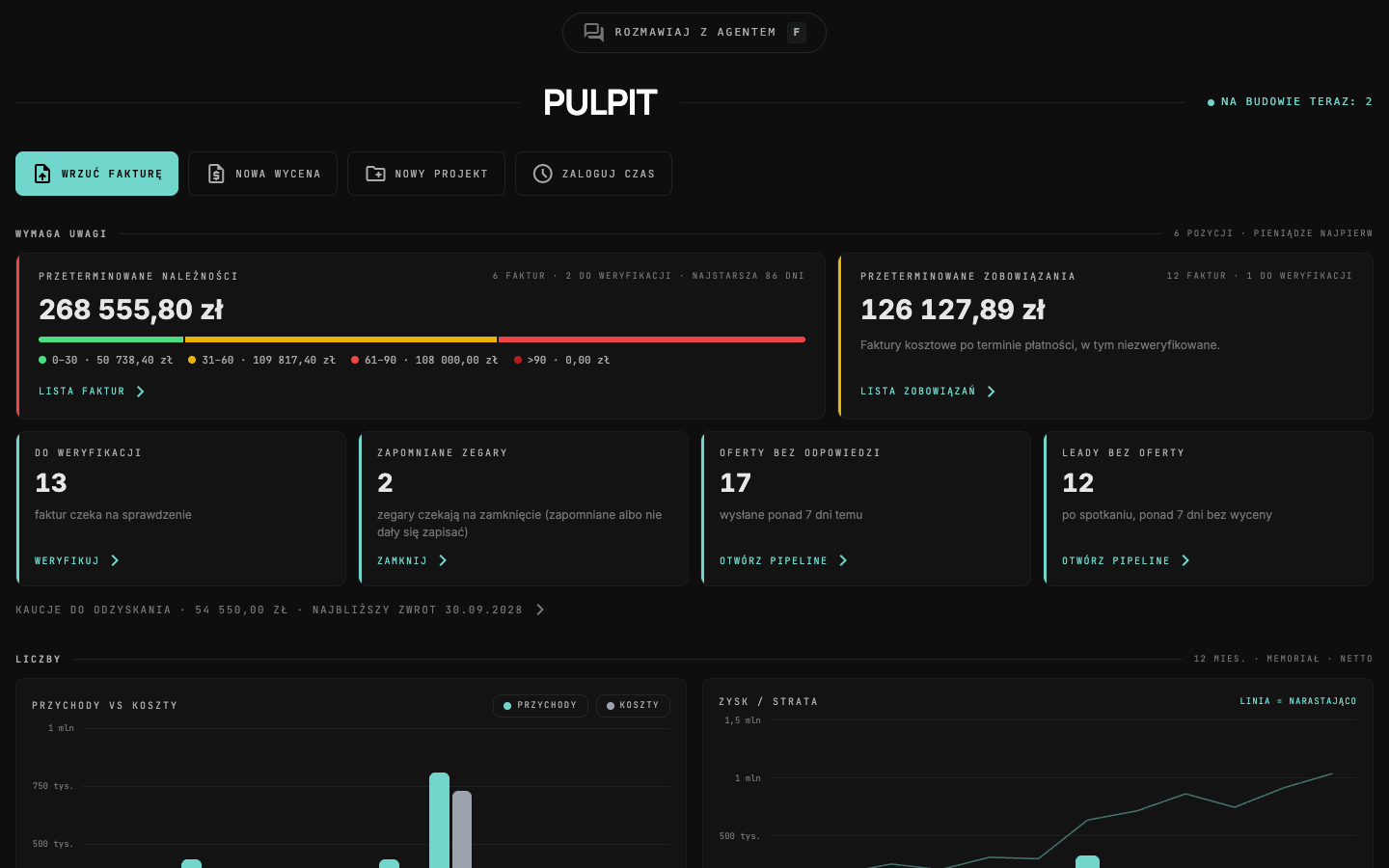This screenshot has height=868, width=1389.
Task: Click the green dot beside Na budowie teraz
Action: point(1212,102)
